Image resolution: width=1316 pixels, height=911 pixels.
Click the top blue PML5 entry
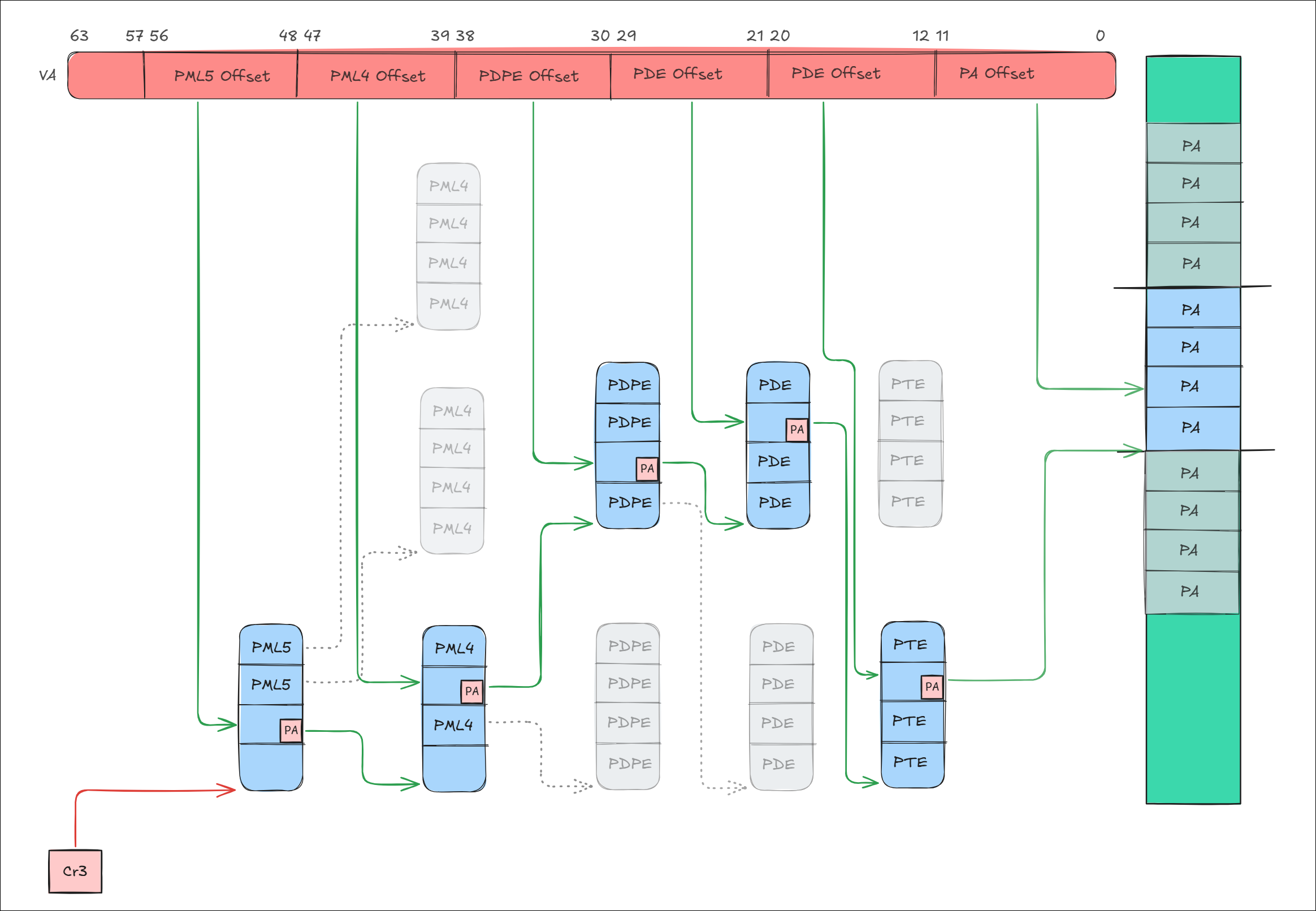(x=271, y=647)
